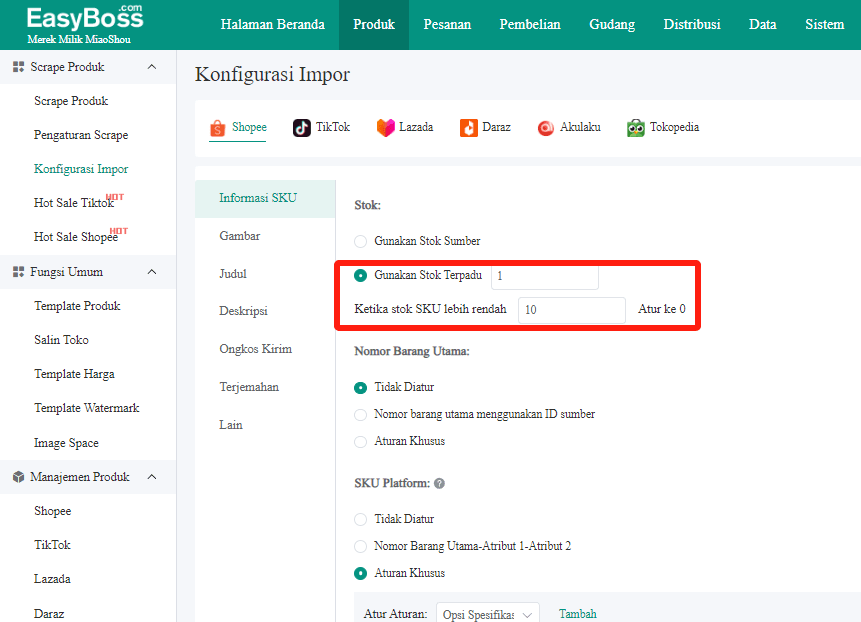Screen dimensions: 861x622
Task: Switch to the Shopee tab
Action: tap(238, 128)
